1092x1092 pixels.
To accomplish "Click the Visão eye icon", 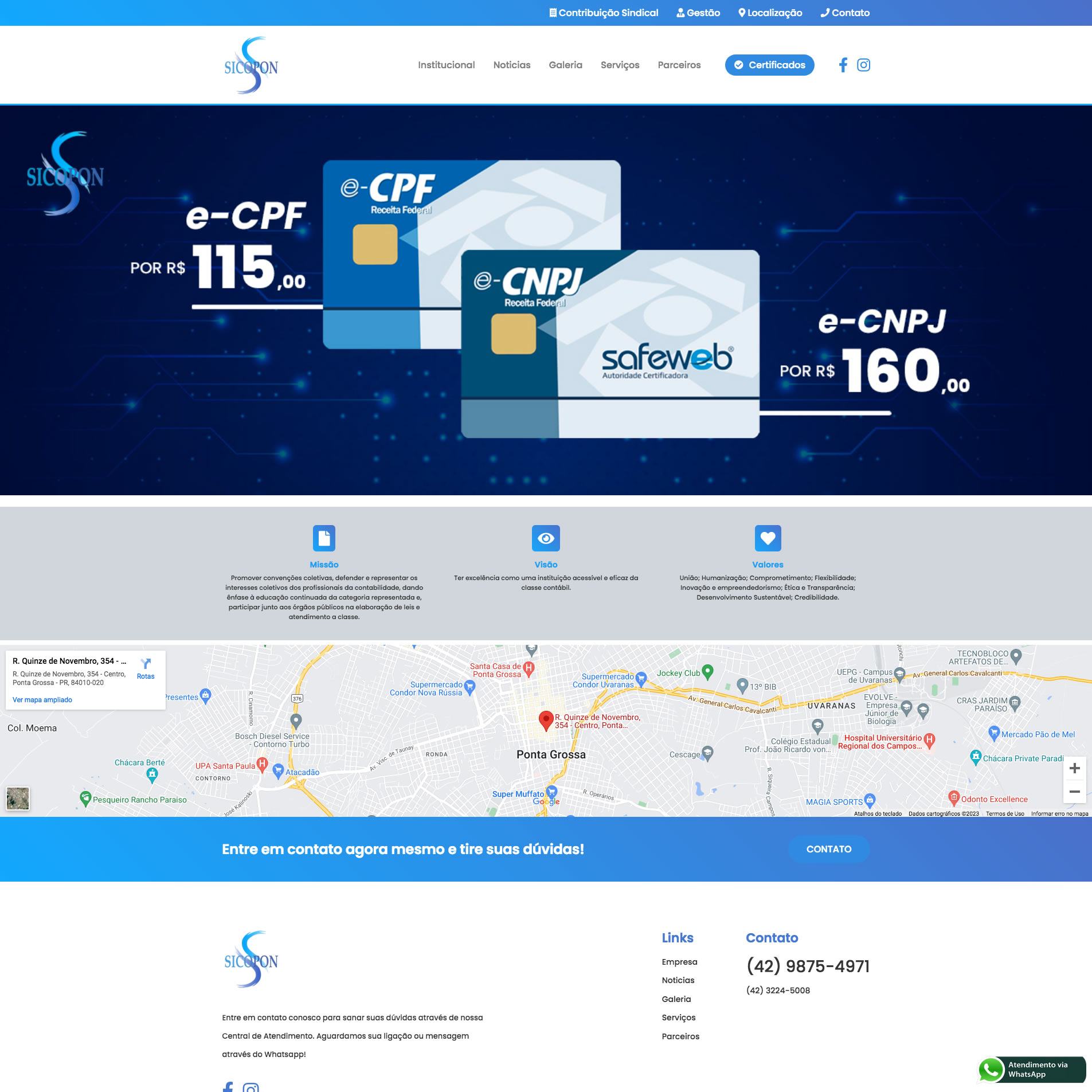I will (546, 538).
